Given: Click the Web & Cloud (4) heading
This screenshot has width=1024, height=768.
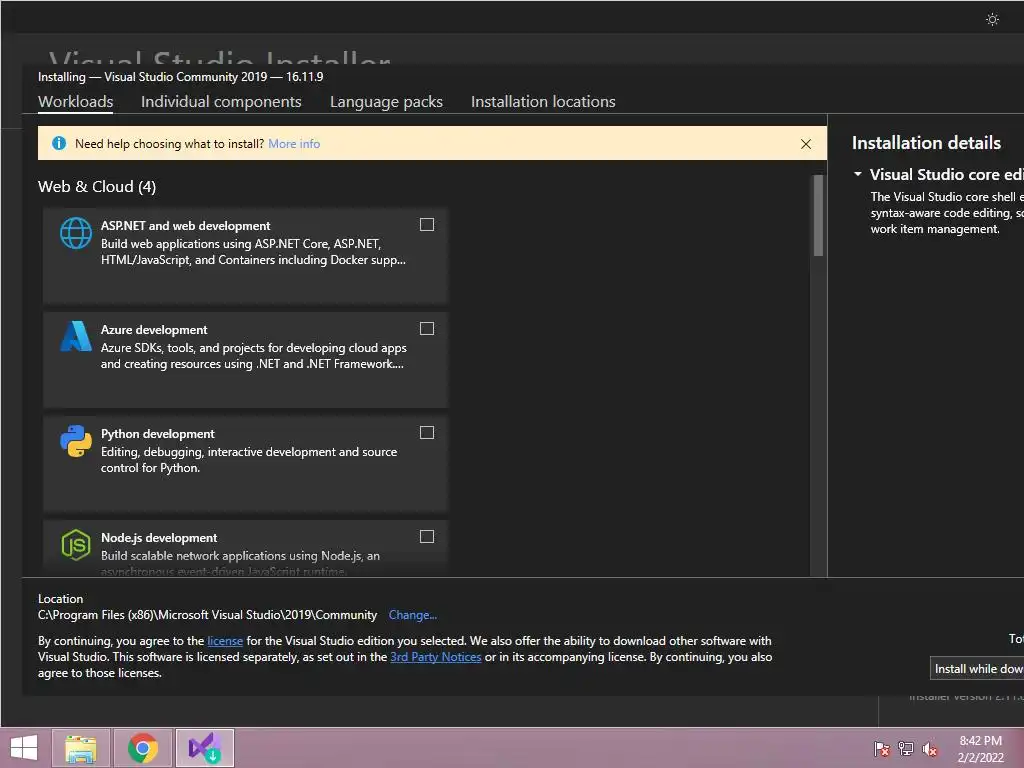Looking at the screenshot, I should point(97,187).
